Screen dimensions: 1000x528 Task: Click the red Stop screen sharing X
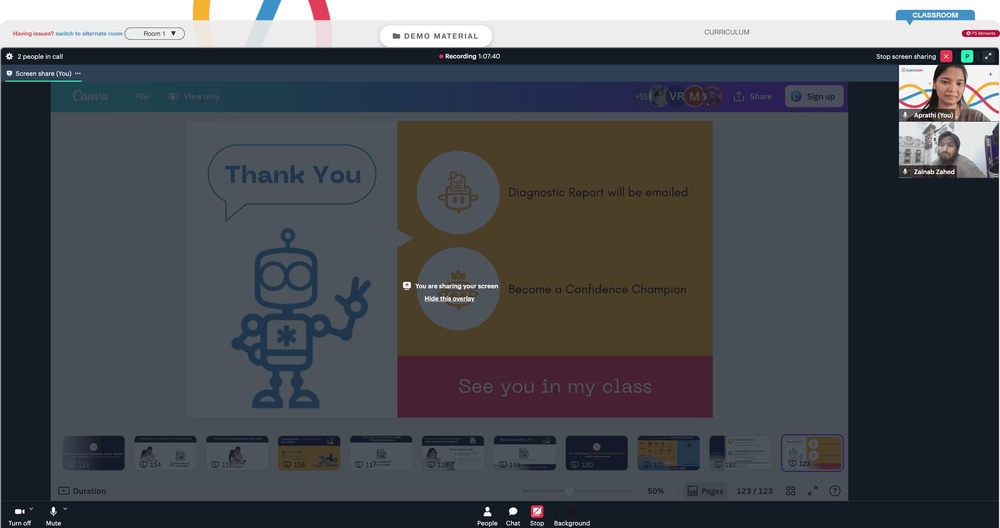coord(946,56)
